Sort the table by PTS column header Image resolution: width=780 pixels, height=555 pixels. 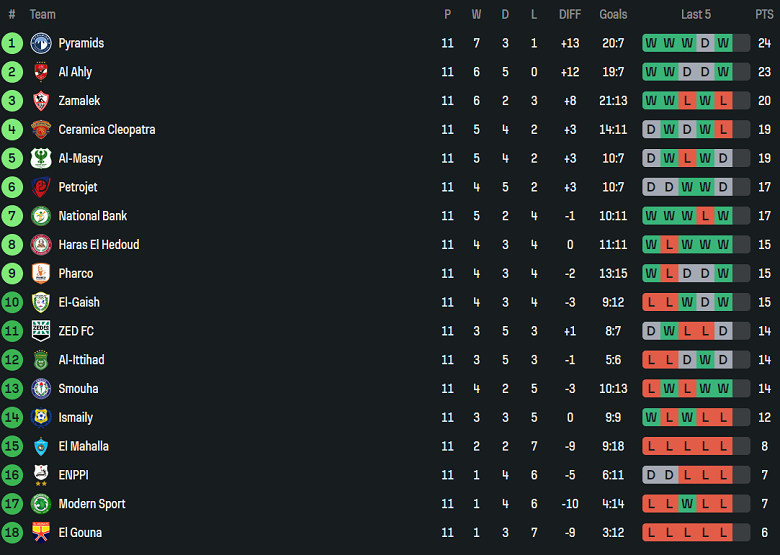click(764, 14)
